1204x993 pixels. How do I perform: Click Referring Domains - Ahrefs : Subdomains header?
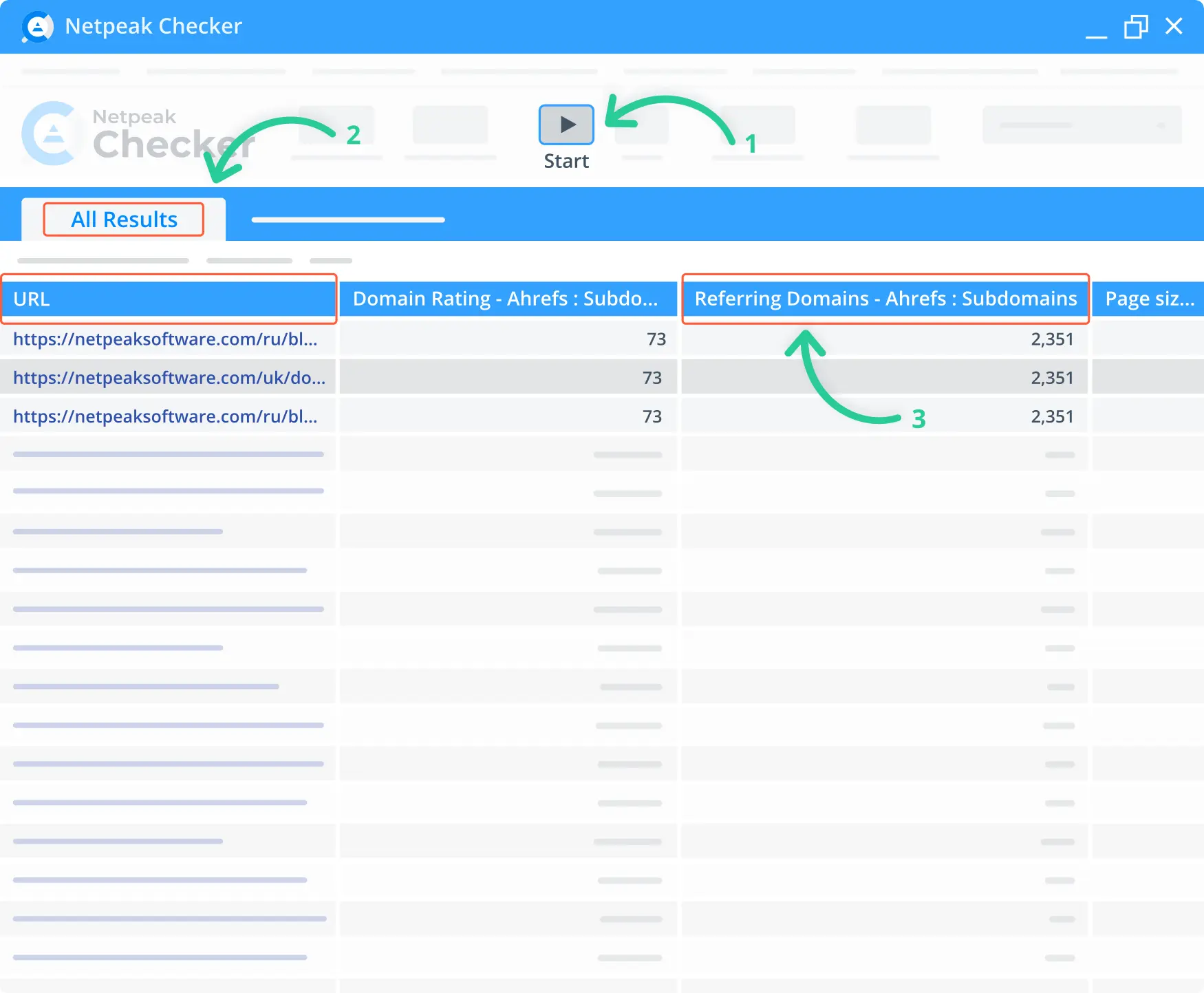tap(885, 299)
